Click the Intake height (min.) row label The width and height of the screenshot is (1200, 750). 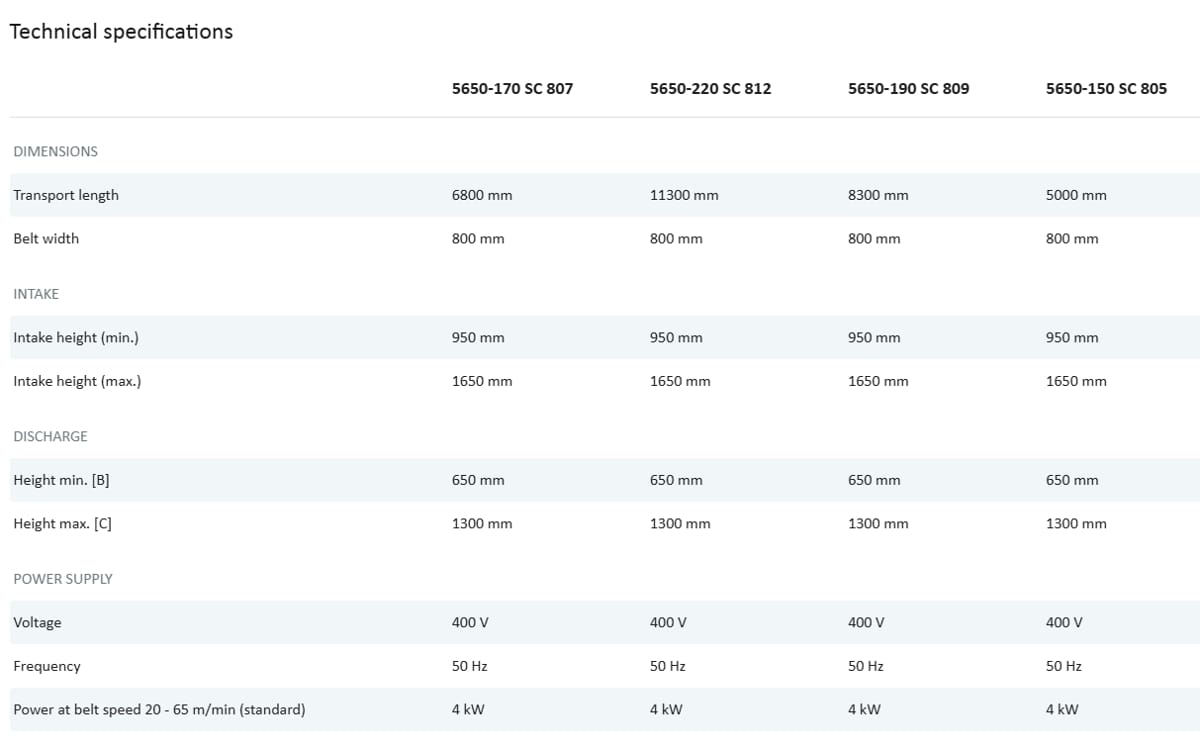pos(76,338)
